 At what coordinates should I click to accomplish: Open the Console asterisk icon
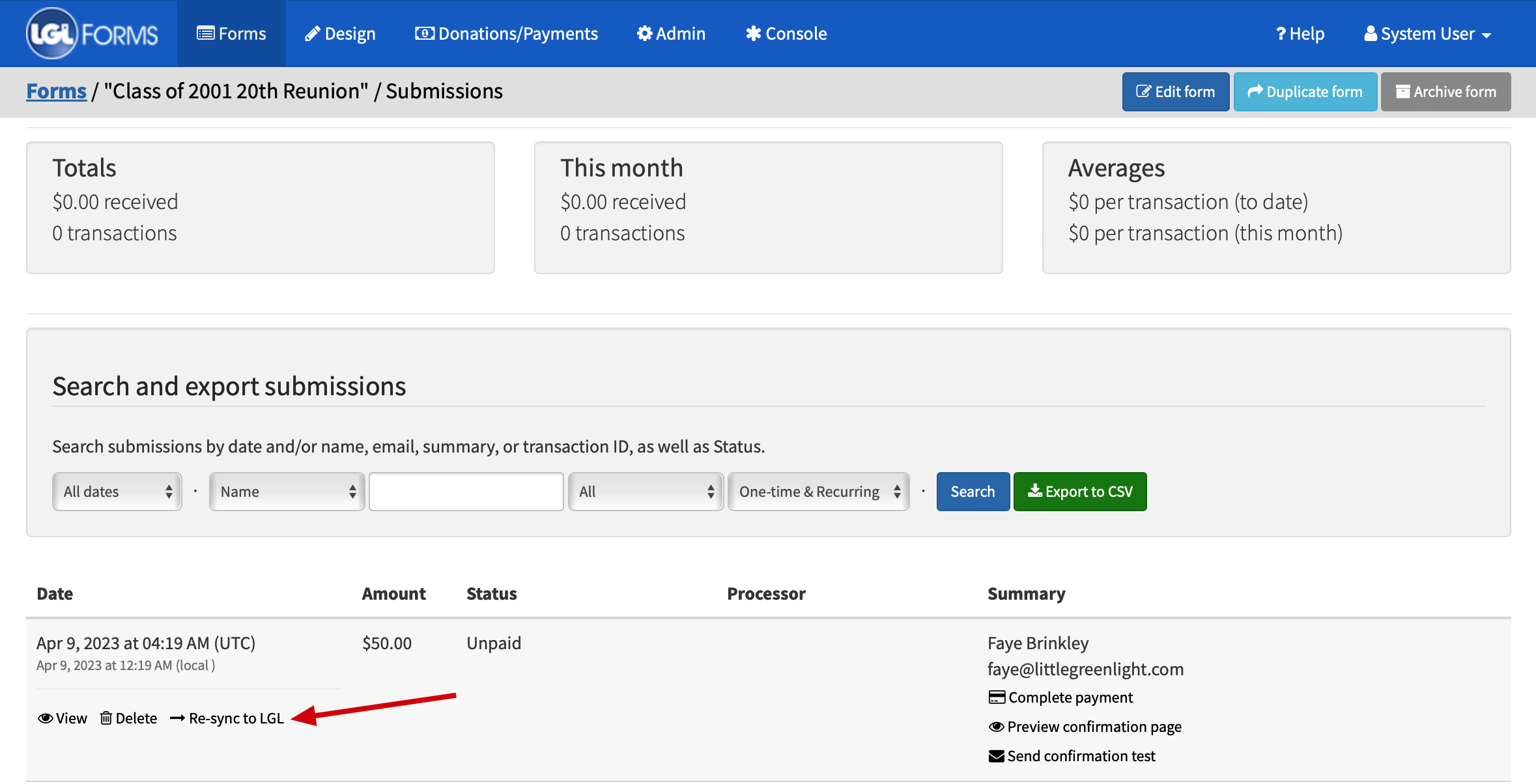click(x=753, y=33)
